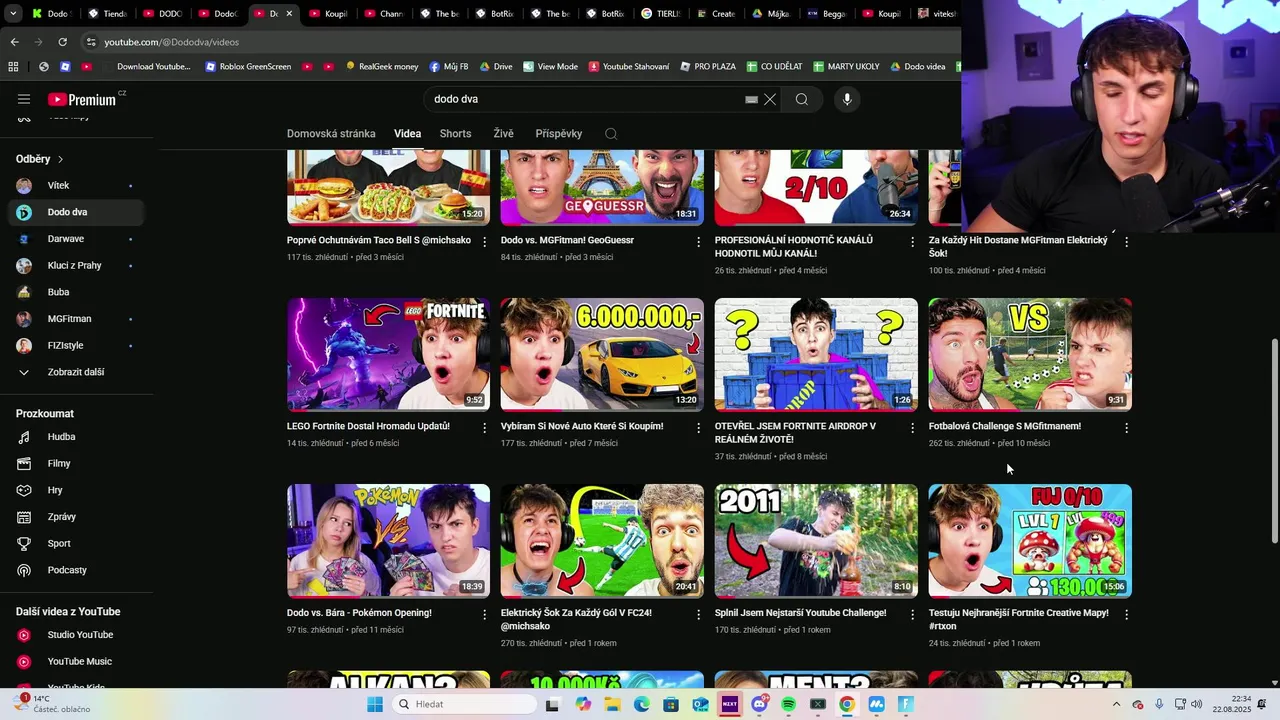
Task: Click the page vertical scrollbar thumb
Action: click(1274, 441)
